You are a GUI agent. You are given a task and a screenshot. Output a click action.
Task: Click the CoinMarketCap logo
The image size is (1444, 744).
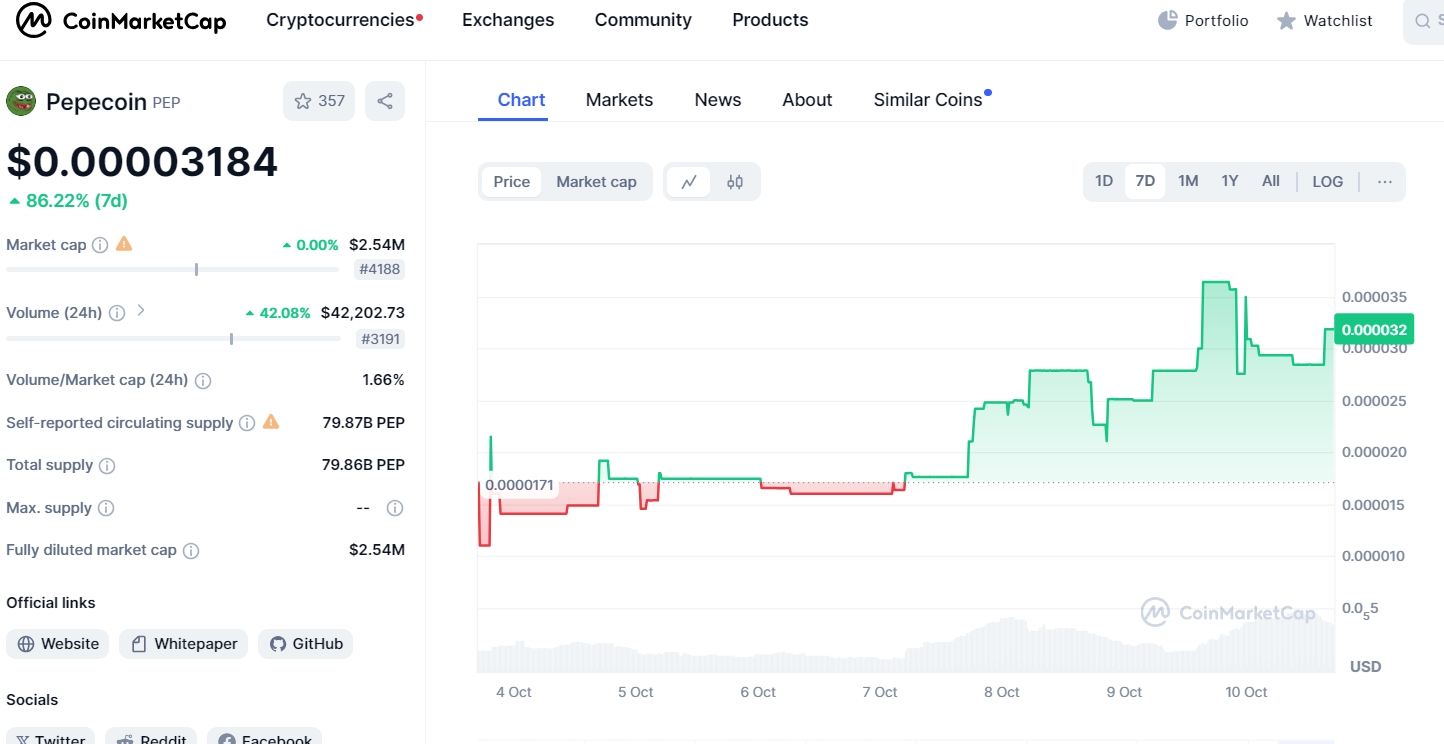point(121,20)
